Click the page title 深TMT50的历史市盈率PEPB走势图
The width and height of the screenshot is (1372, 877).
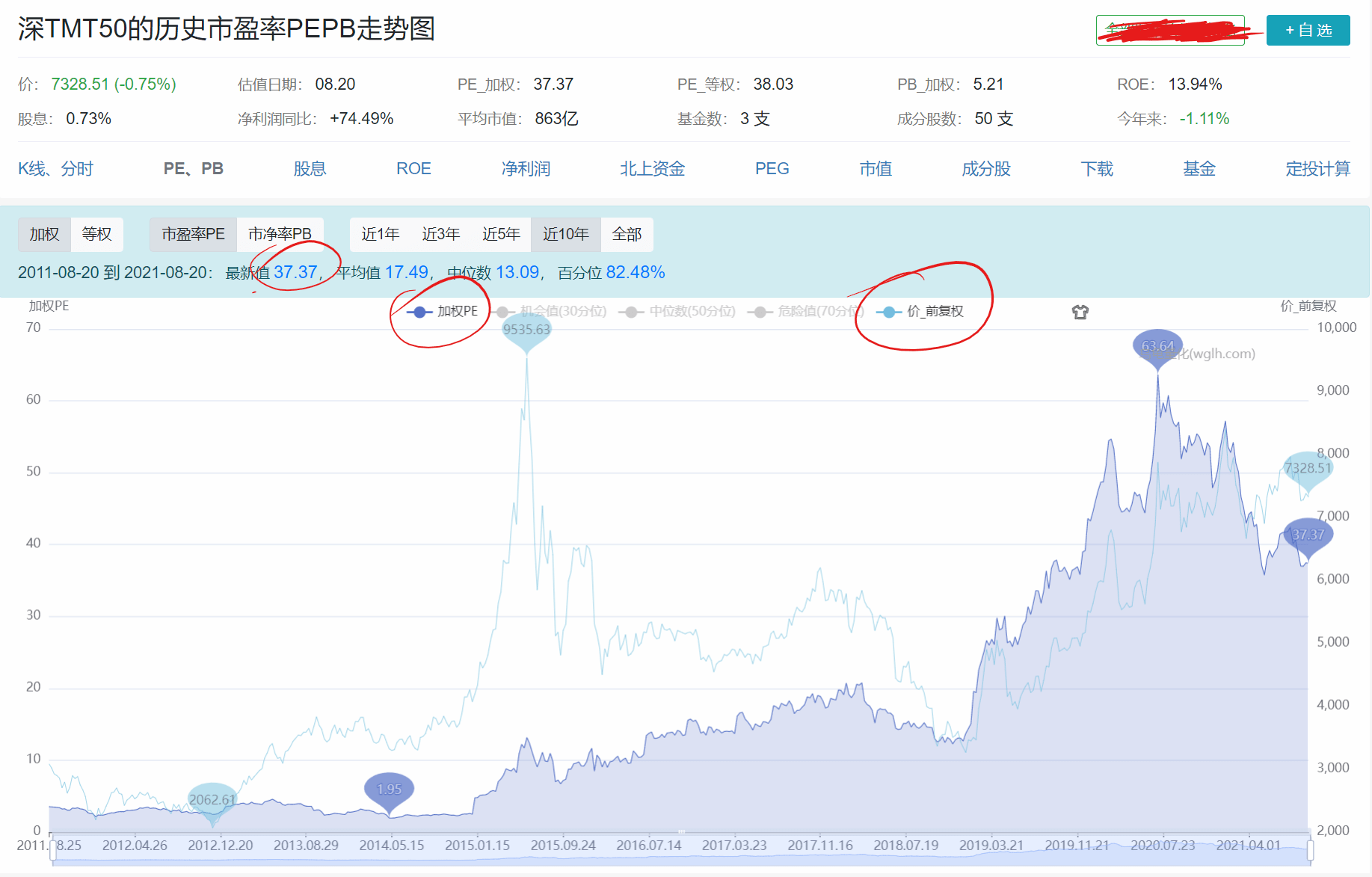226,29
